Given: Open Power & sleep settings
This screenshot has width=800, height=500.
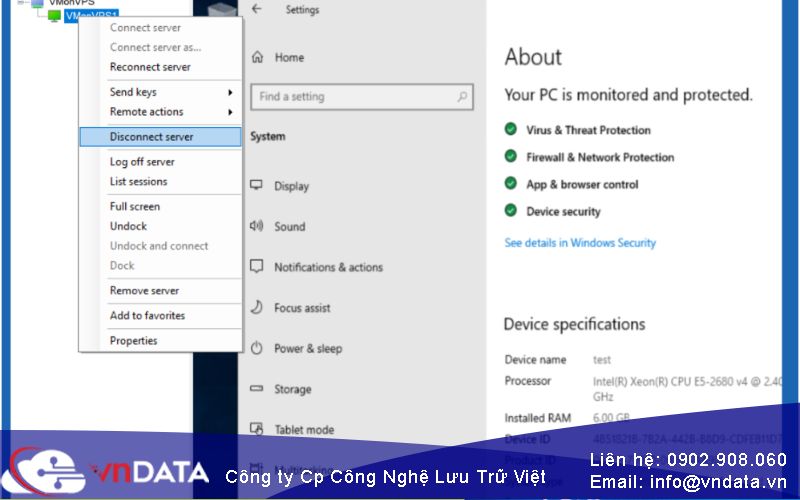Looking at the screenshot, I should pyautogui.click(x=308, y=349).
